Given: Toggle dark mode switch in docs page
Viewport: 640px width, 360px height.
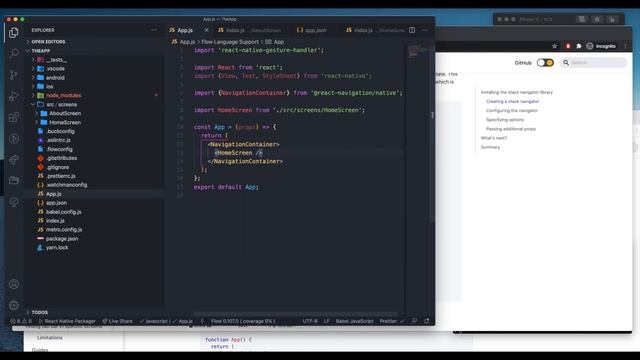Looking at the screenshot, I should coord(545,62).
